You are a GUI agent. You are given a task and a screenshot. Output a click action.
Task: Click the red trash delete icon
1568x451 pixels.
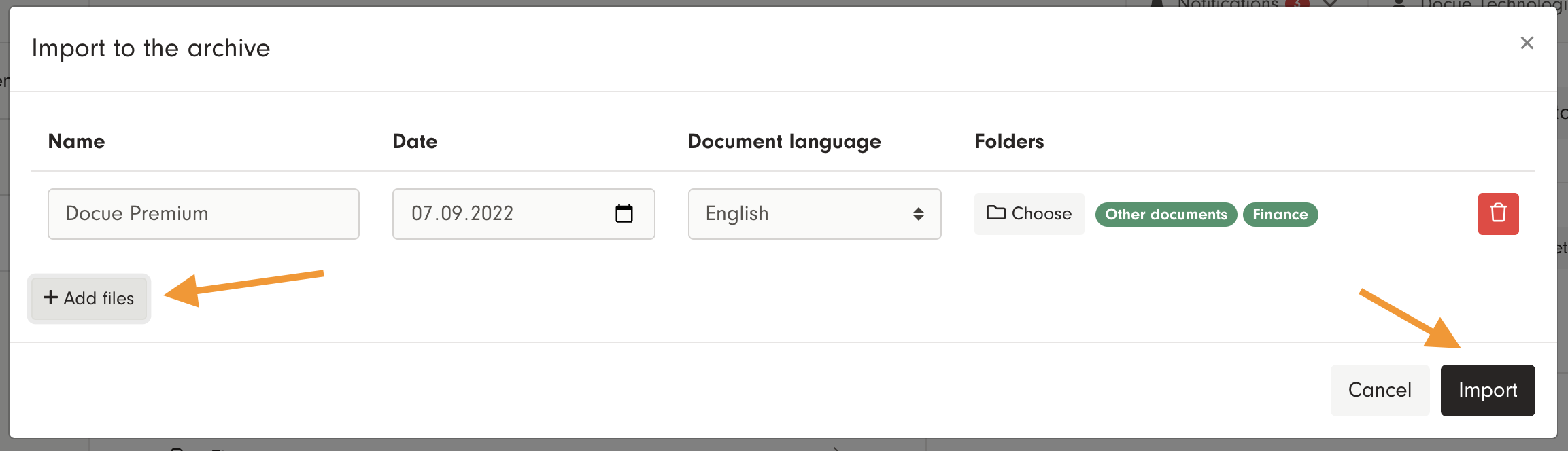tap(1497, 214)
